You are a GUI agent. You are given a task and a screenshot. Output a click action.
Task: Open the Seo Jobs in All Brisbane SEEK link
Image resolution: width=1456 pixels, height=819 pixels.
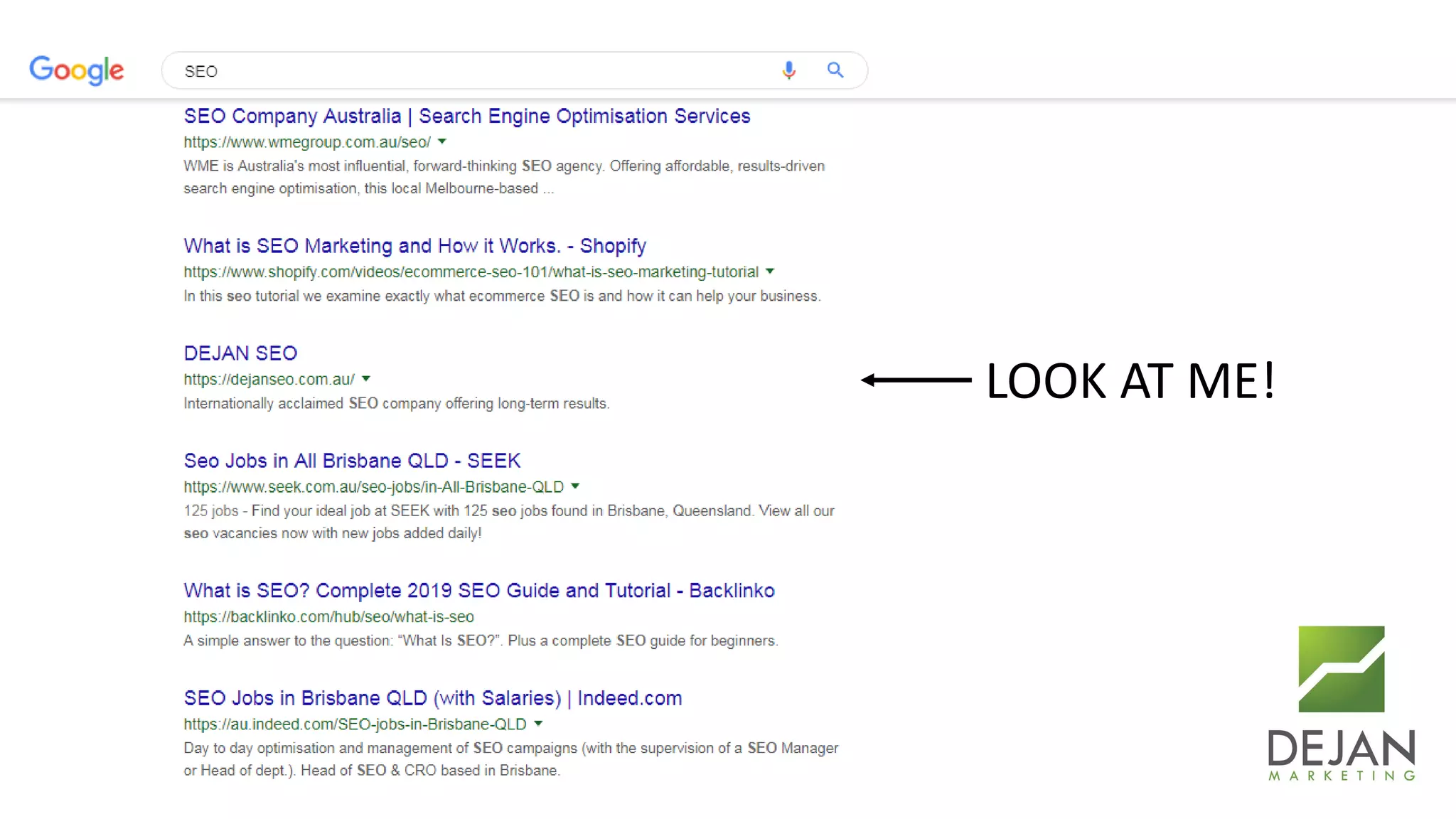coord(352,461)
